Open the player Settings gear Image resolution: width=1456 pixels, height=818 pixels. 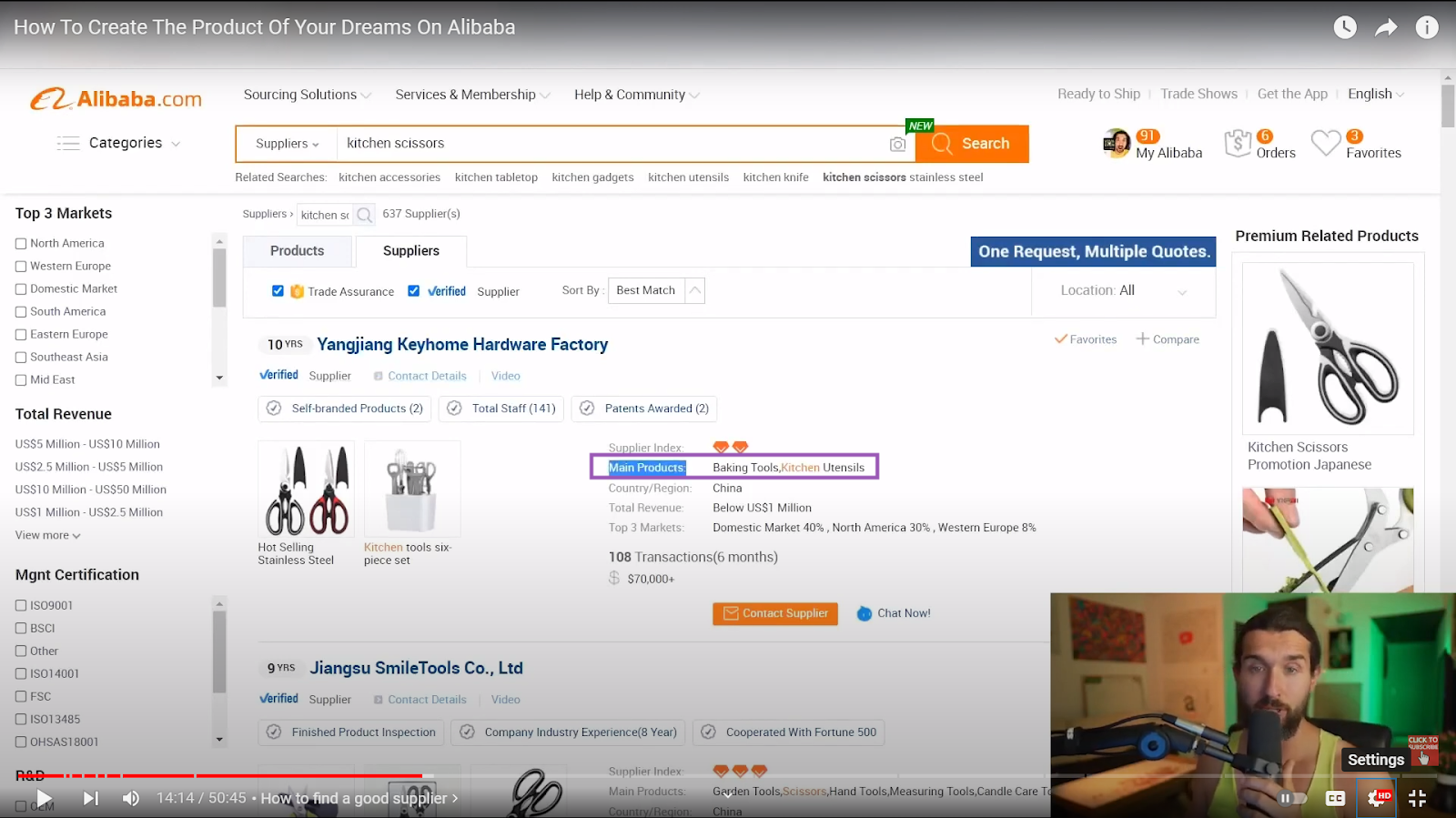click(x=1376, y=798)
